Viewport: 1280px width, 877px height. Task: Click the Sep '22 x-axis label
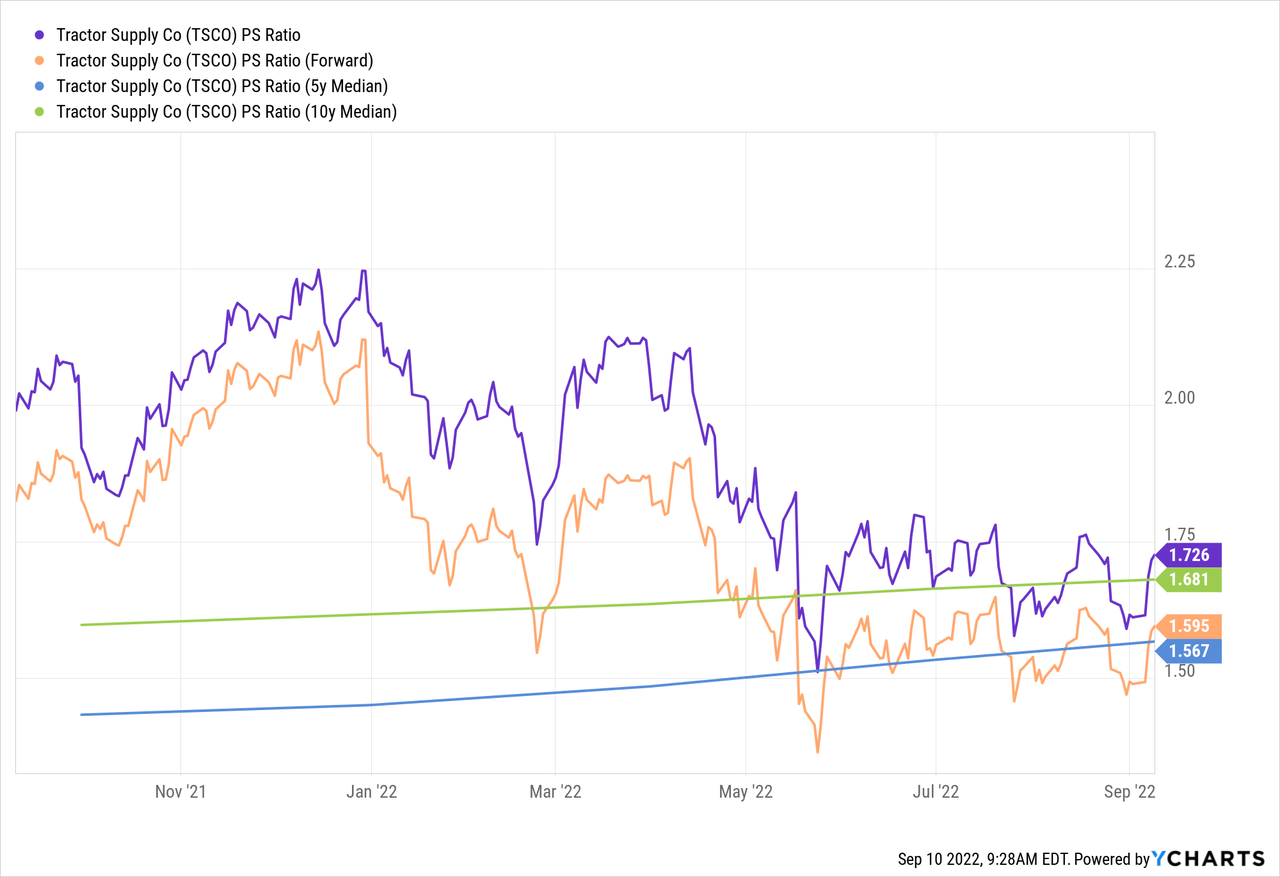[x=1129, y=791]
